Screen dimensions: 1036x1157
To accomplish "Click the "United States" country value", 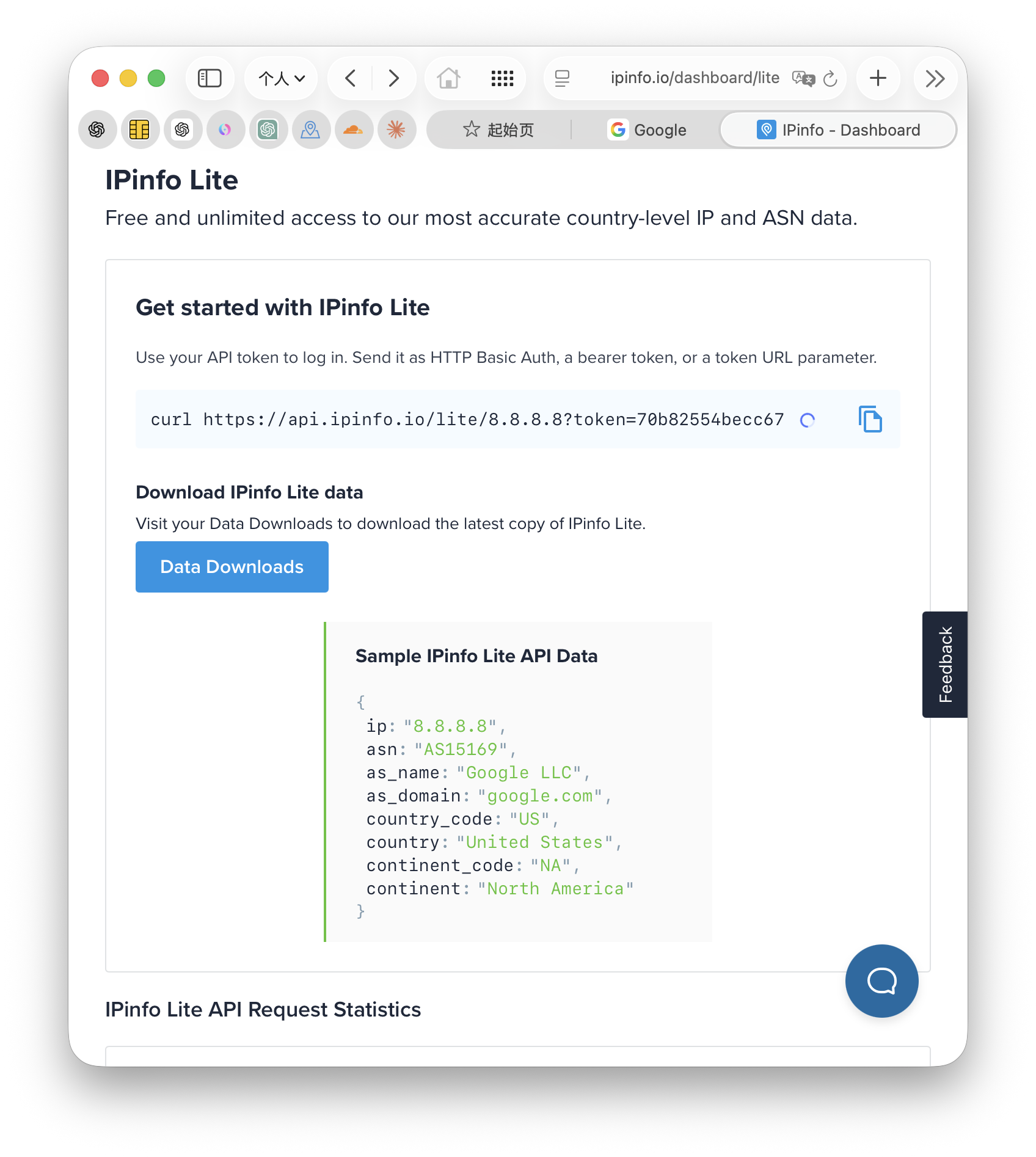I will (534, 842).
